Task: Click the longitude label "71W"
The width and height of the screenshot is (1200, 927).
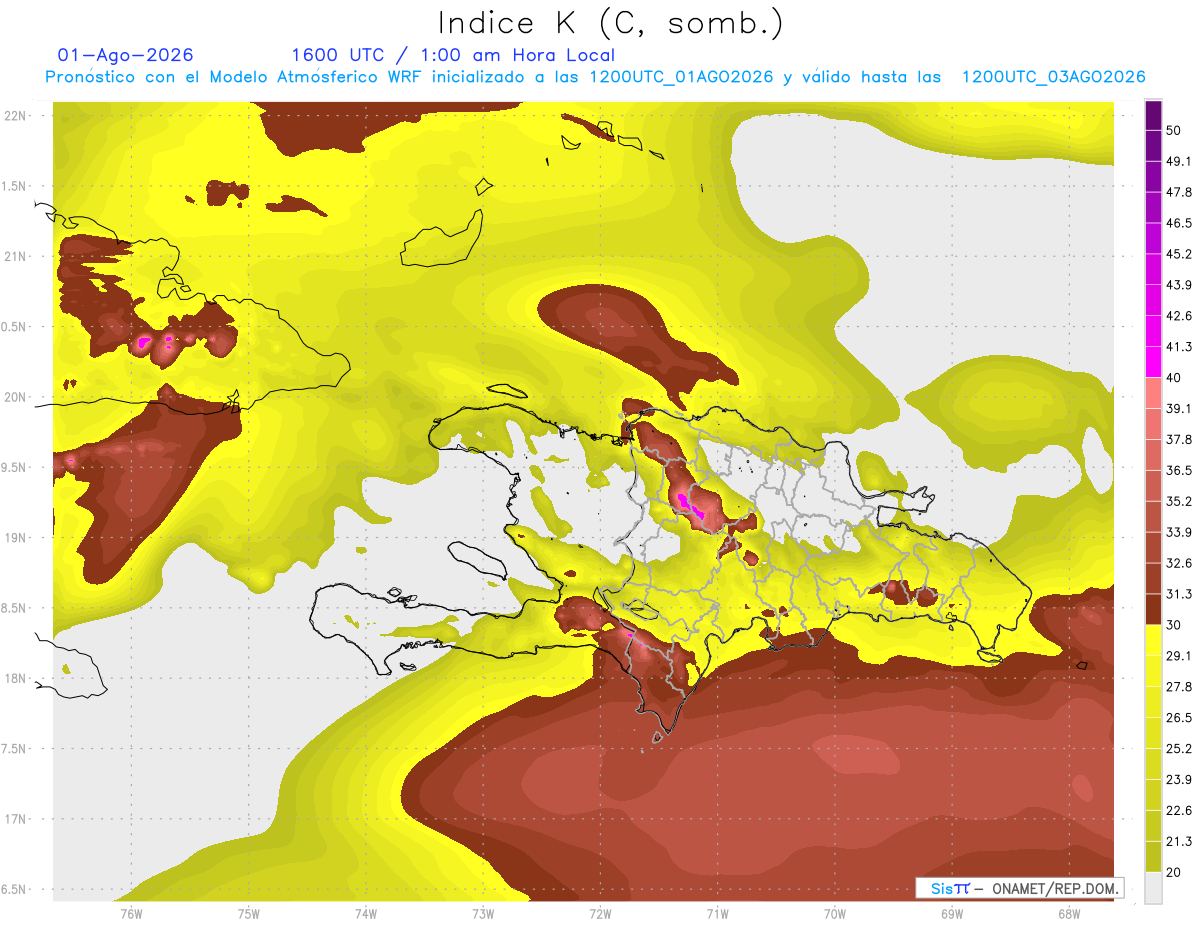Action: tap(717, 913)
